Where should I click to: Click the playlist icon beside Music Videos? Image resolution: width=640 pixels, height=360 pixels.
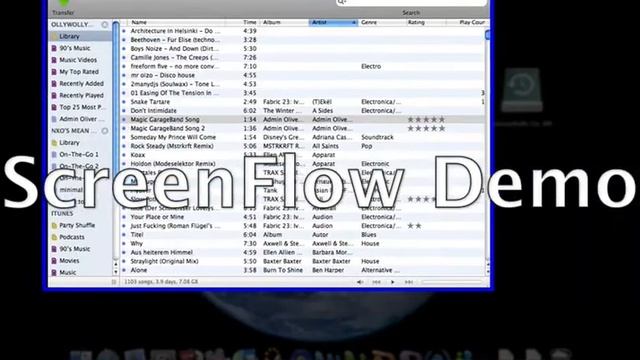(x=54, y=60)
